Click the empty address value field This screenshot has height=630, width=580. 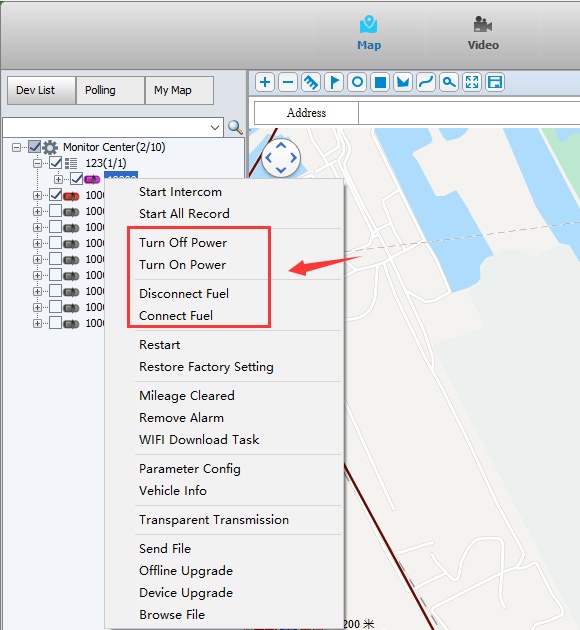click(469, 113)
